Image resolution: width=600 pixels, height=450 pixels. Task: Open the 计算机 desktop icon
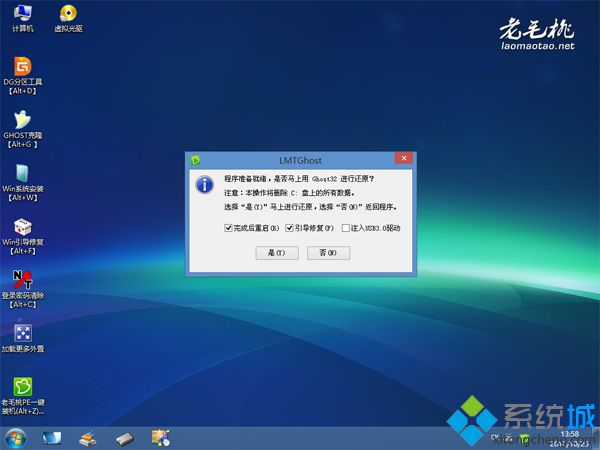tap(23, 18)
